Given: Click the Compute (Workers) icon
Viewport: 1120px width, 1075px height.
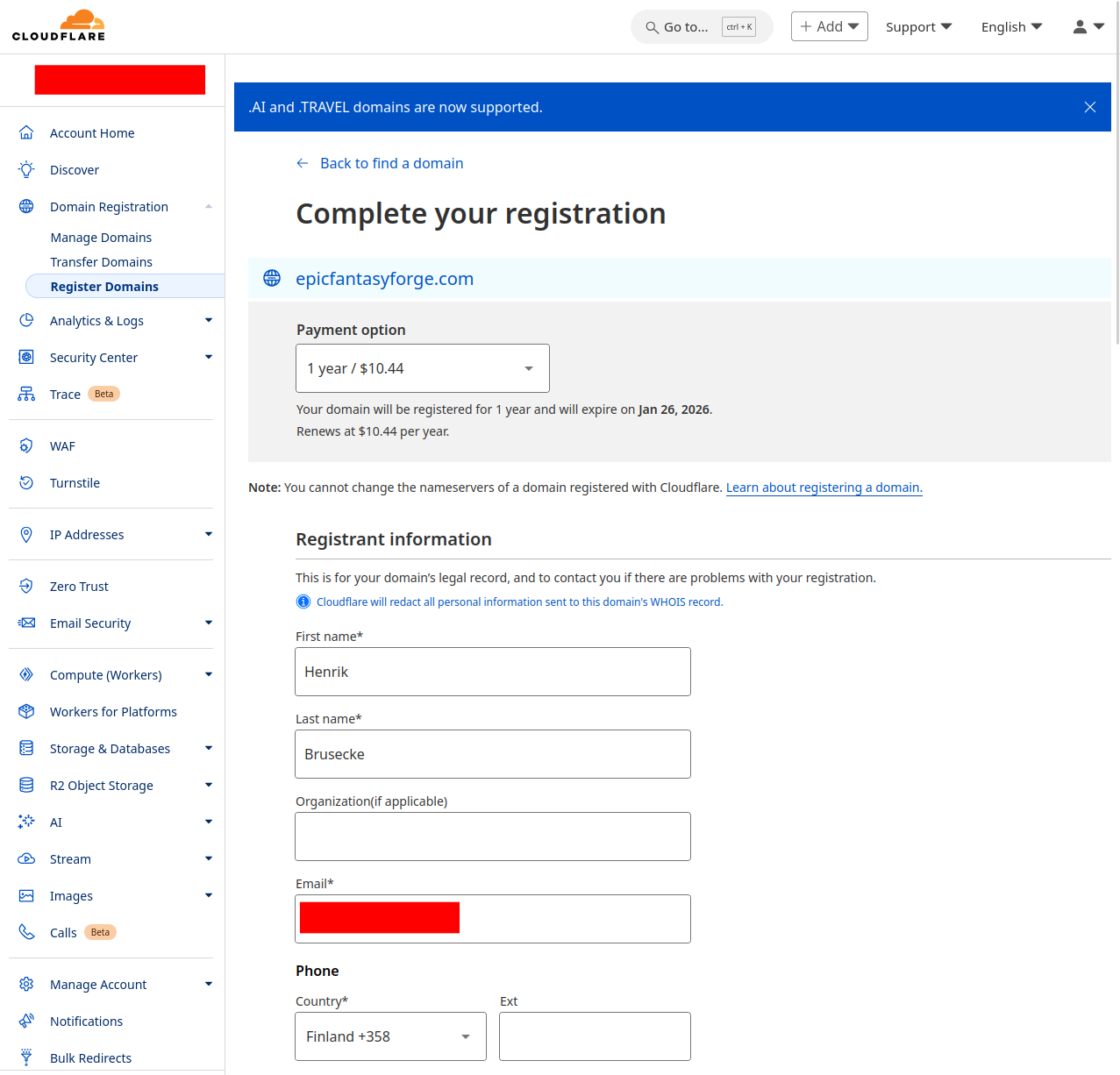Looking at the screenshot, I should click(26, 674).
